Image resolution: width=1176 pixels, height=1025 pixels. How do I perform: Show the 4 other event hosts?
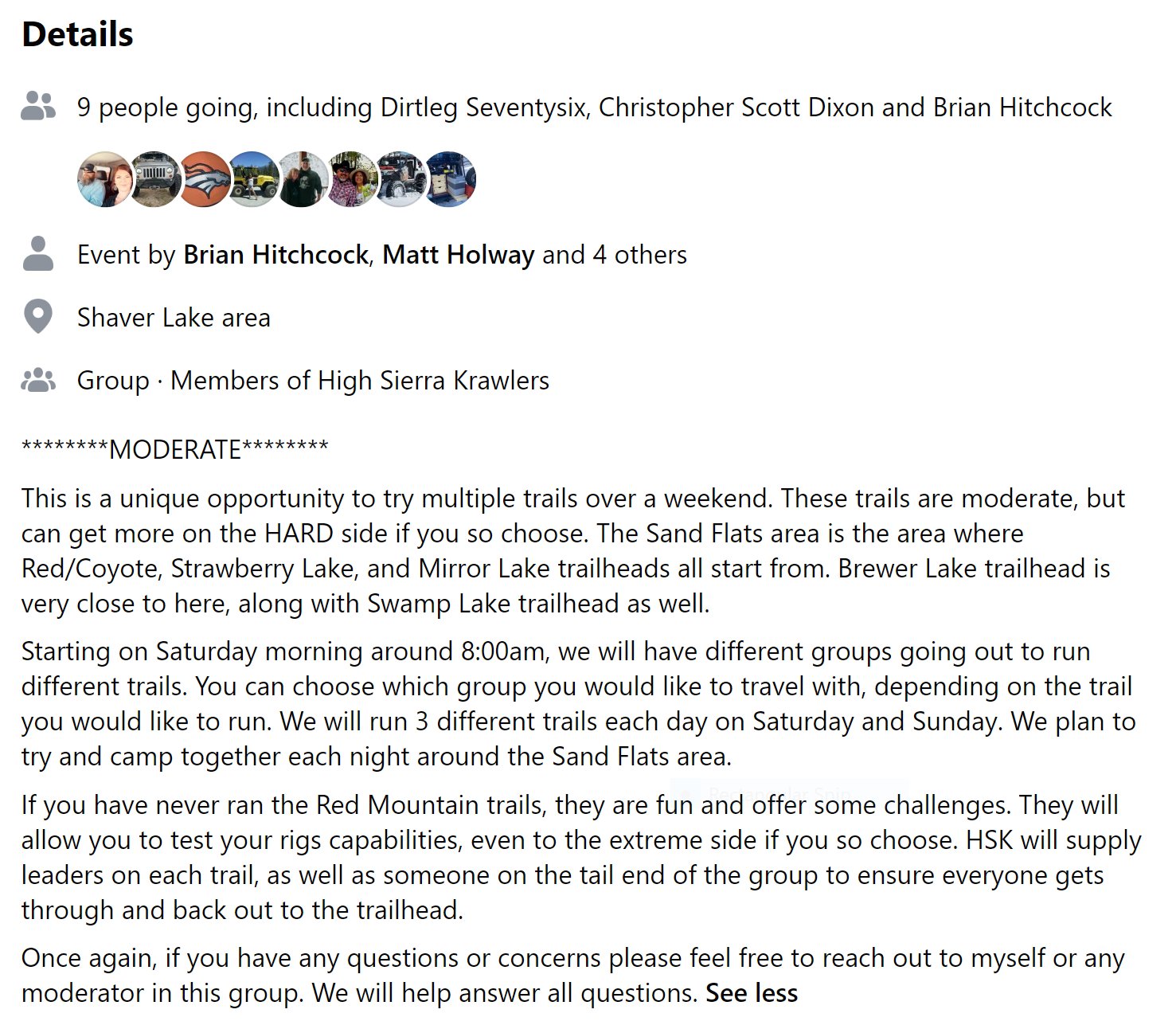click(639, 254)
